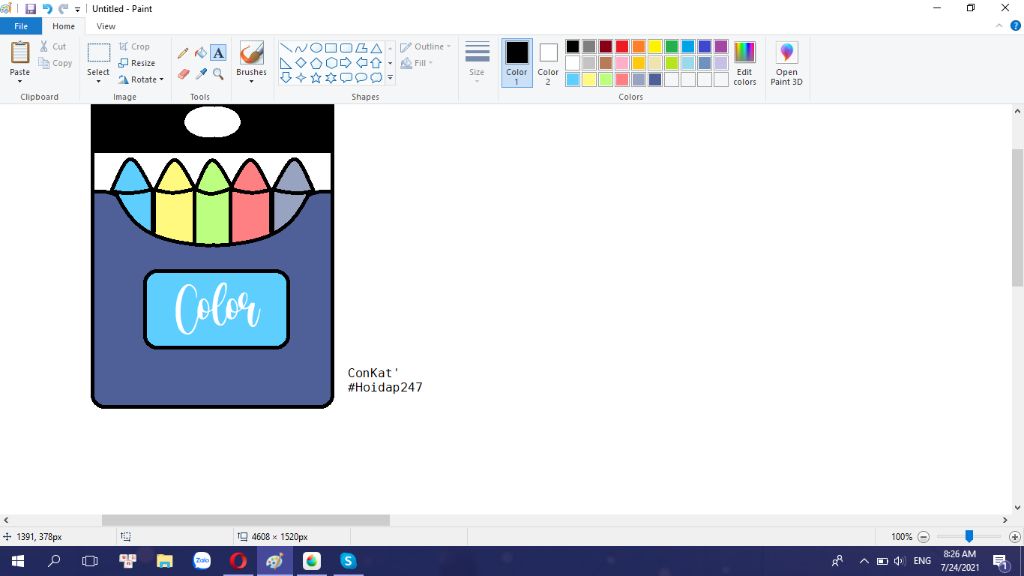The width and height of the screenshot is (1024, 576).
Task: Click the ENG language indicator
Action: click(922, 561)
